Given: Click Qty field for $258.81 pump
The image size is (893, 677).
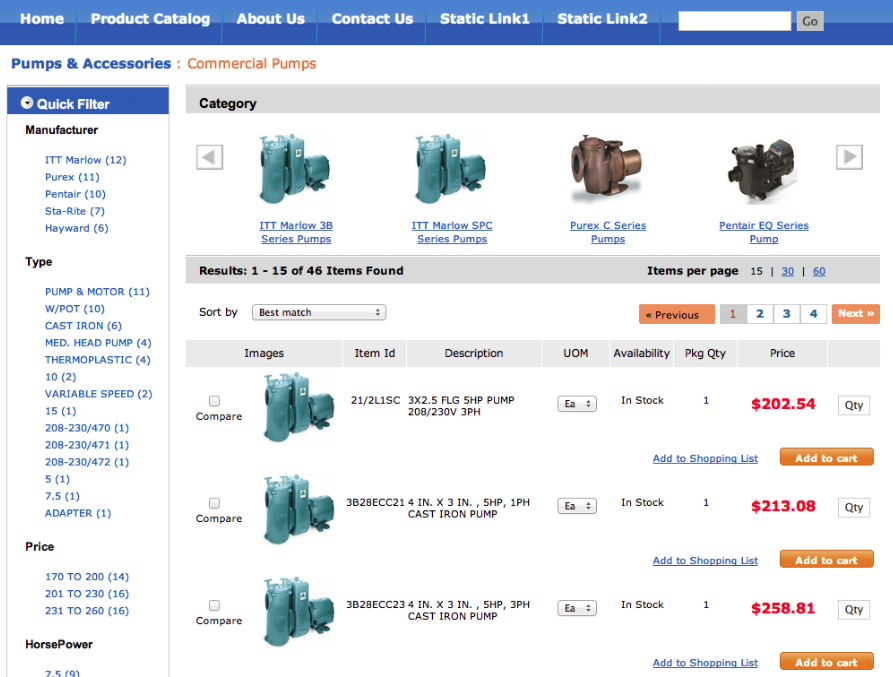Looking at the screenshot, I should click(x=854, y=610).
